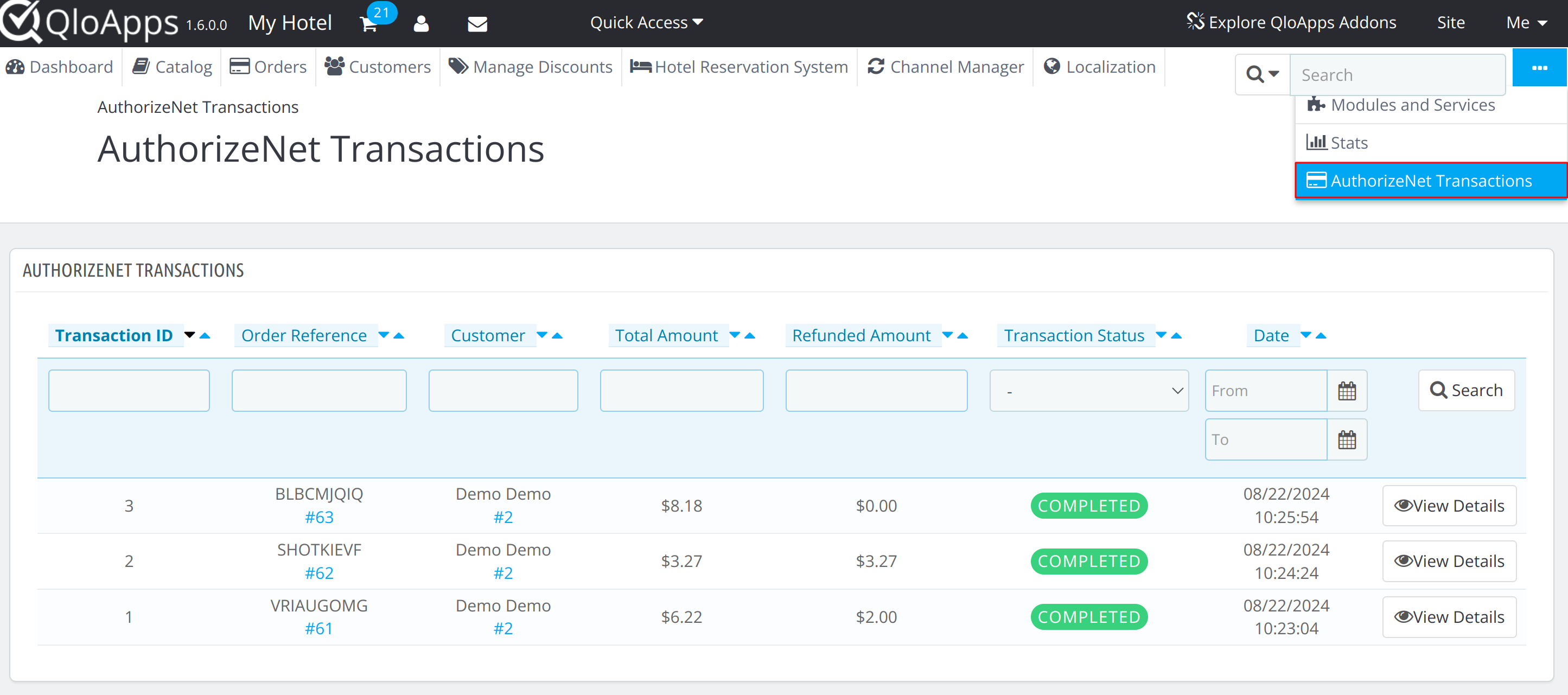Open Hotel Reservation System menu

coord(739,67)
